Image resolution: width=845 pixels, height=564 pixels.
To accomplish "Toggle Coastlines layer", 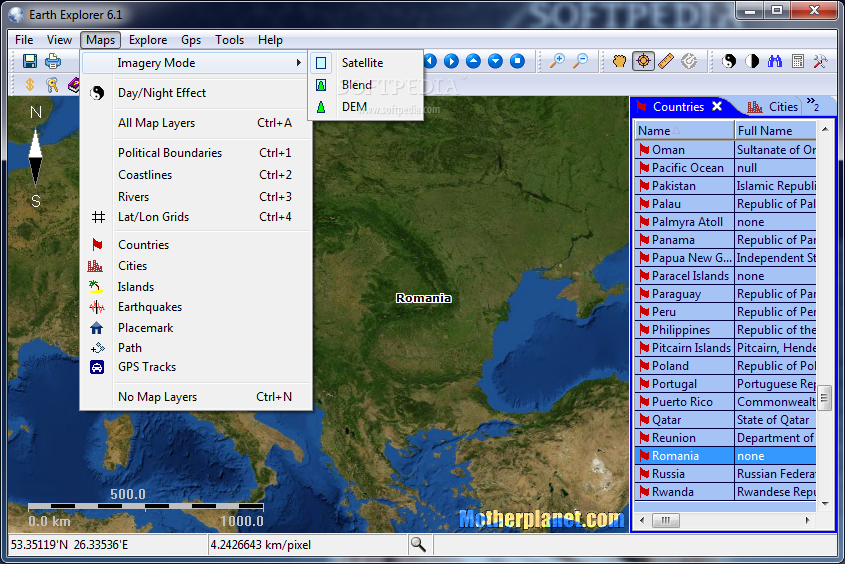I will coord(195,175).
